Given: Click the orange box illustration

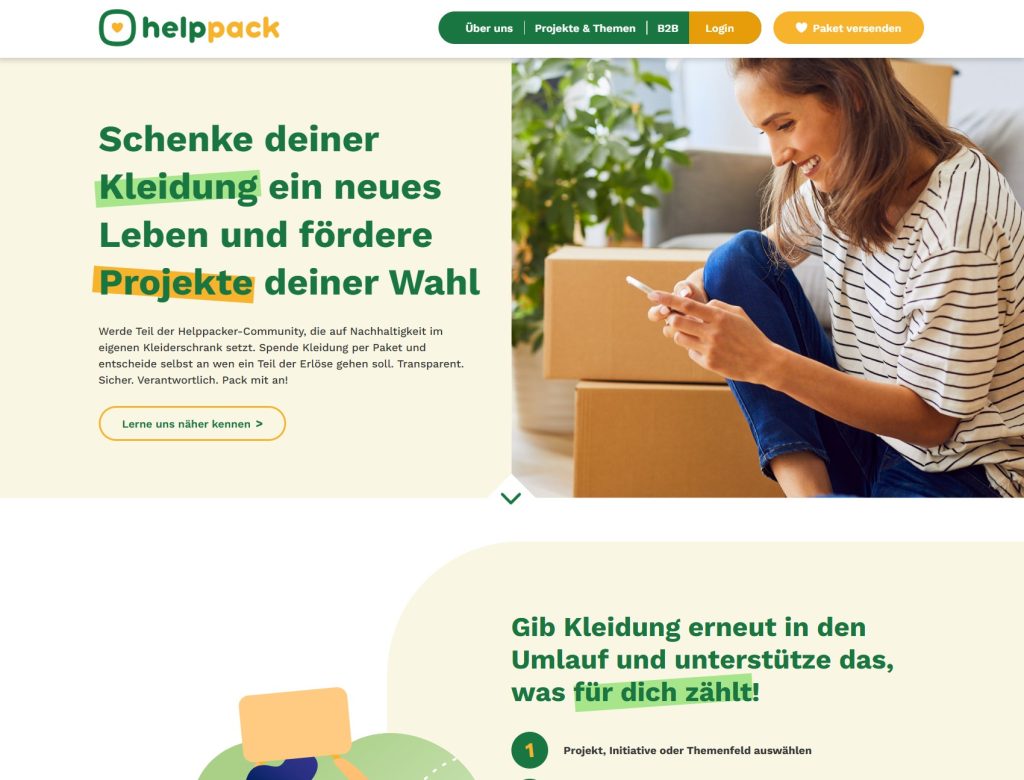Looking at the screenshot, I should (295, 725).
